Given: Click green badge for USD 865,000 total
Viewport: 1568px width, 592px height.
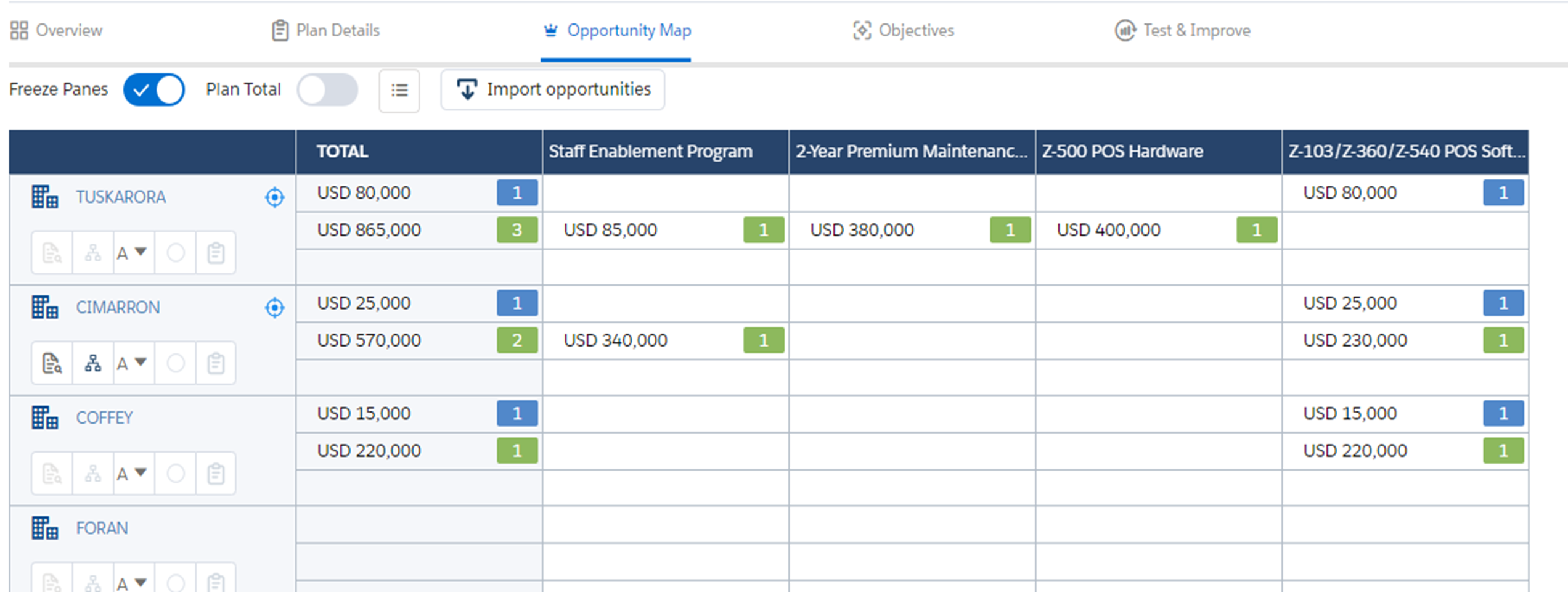Looking at the screenshot, I should tap(517, 230).
